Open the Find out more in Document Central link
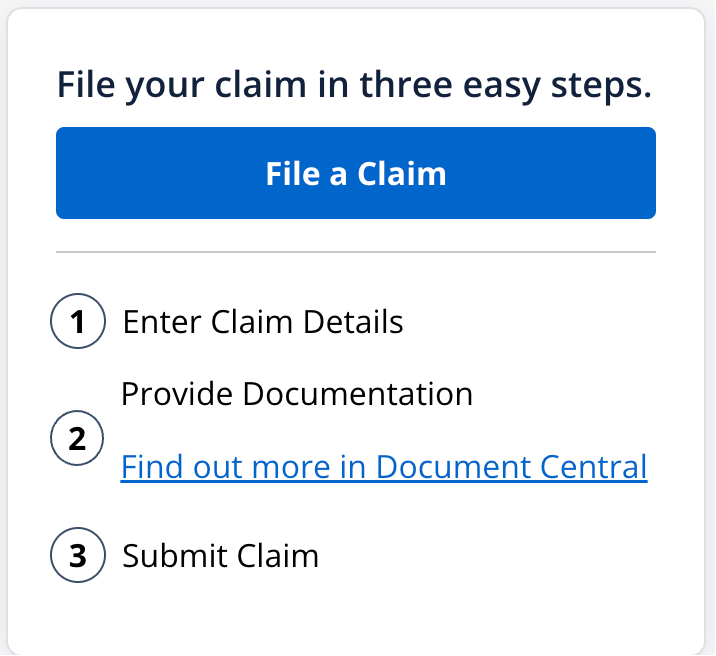The image size is (716, 656). [x=383, y=467]
